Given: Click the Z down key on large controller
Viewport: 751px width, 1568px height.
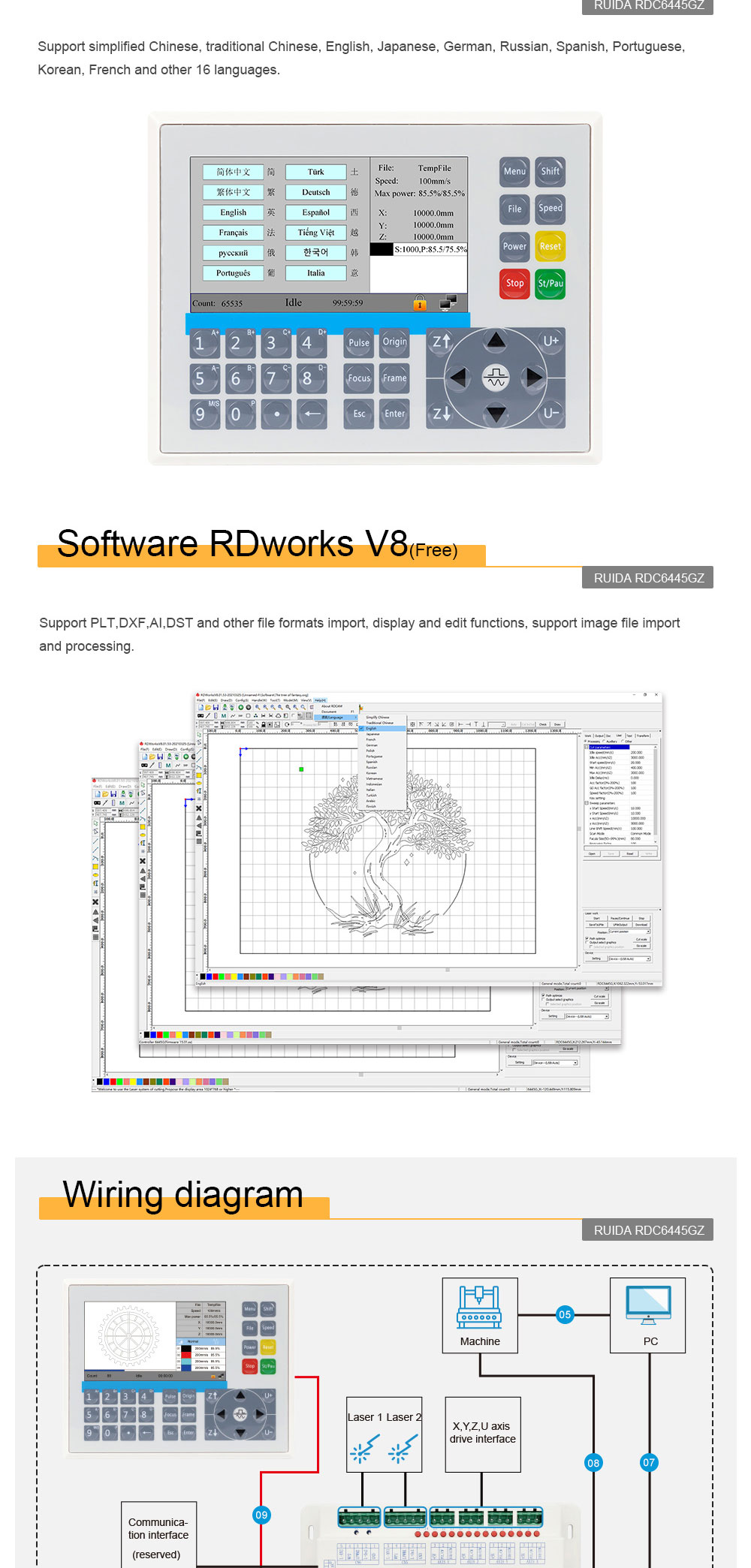Looking at the screenshot, I should click(x=442, y=414).
